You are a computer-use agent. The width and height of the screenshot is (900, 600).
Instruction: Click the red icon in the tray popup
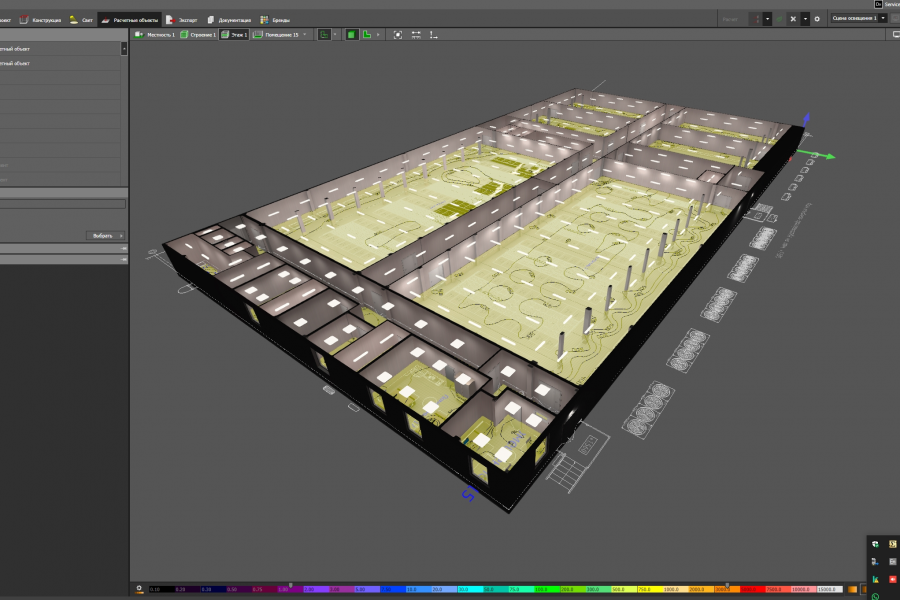coord(893,579)
